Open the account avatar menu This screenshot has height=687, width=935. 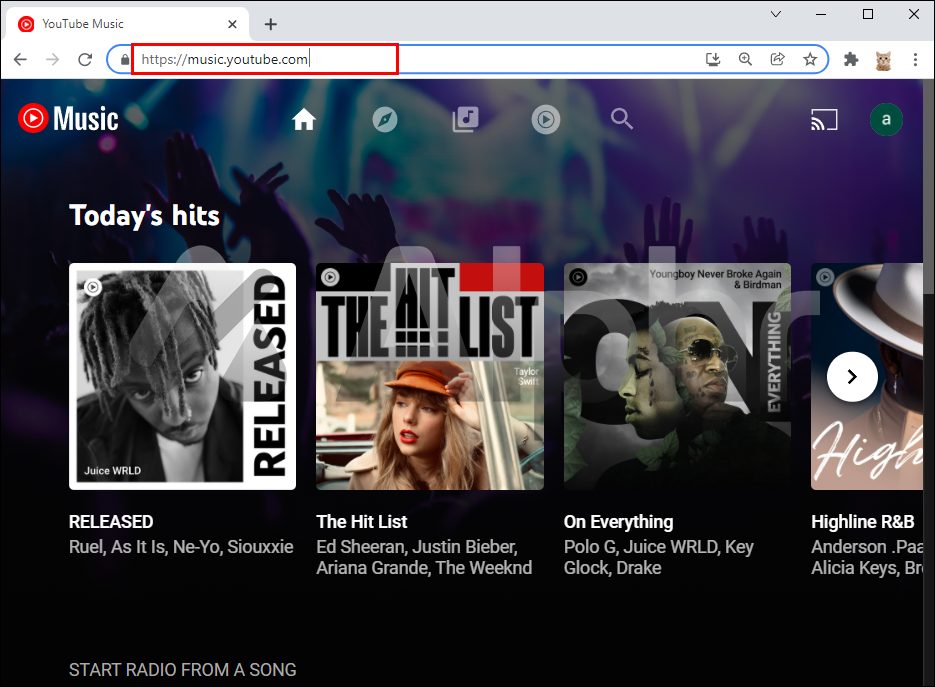[x=885, y=120]
